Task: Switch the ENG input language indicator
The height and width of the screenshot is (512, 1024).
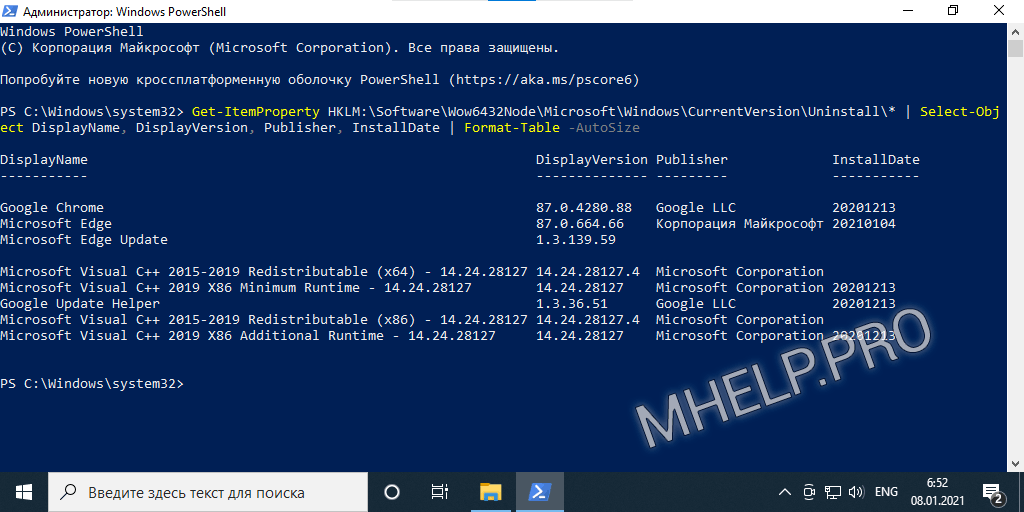Action: (x=886, y=492)
